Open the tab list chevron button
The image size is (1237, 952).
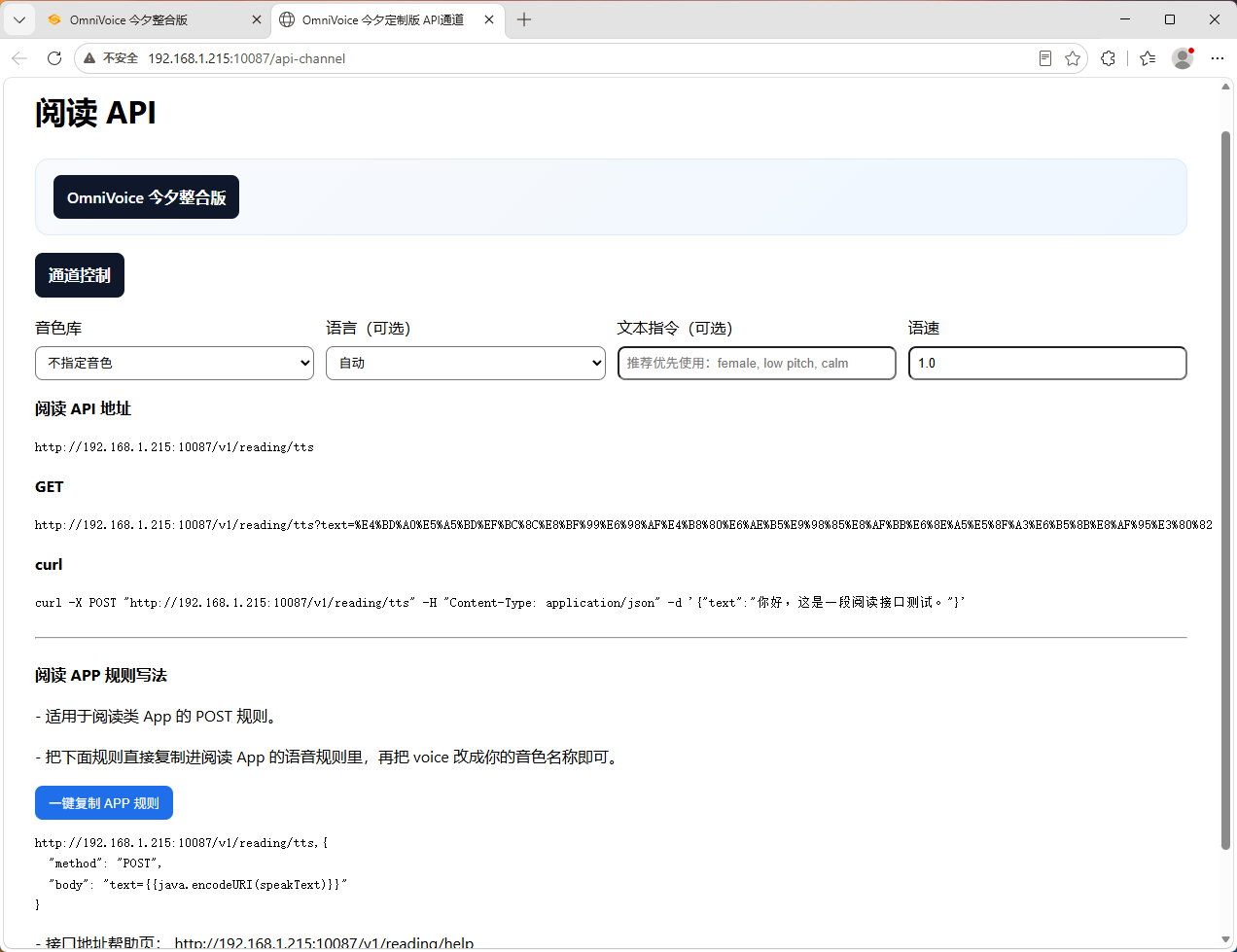tap(19, 19)
